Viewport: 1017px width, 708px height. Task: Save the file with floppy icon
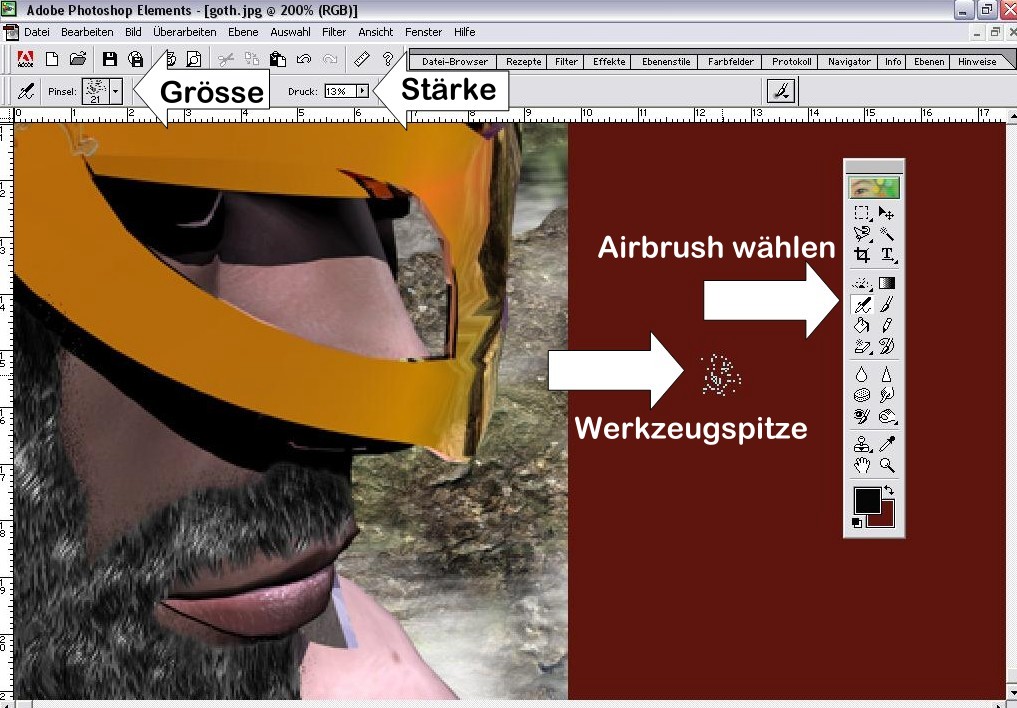tap(110, 59)
